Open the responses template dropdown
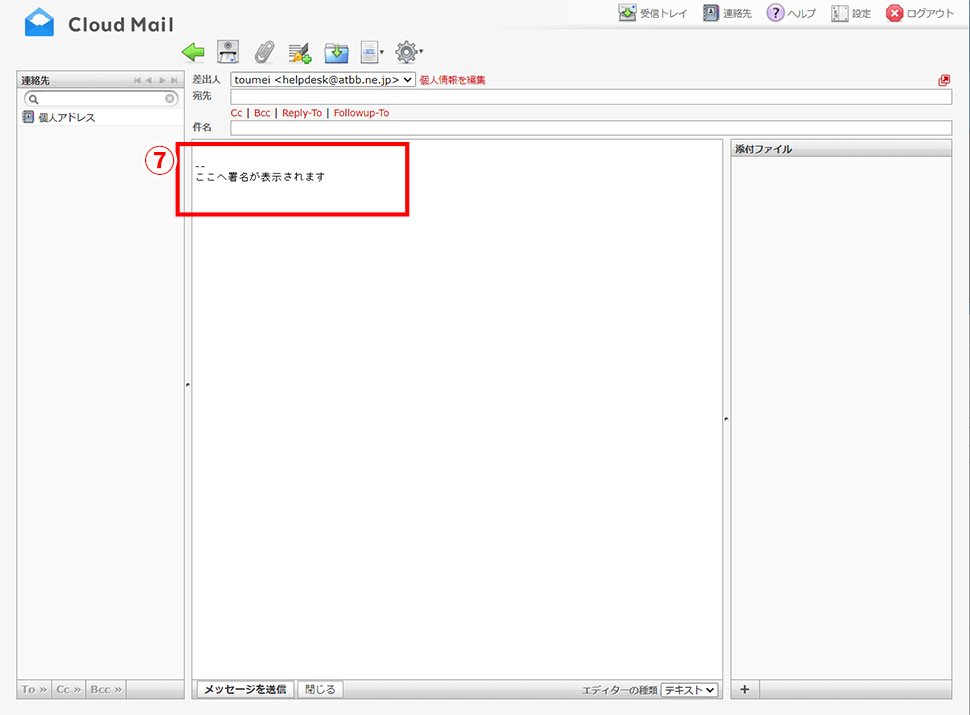 (372, 52)
